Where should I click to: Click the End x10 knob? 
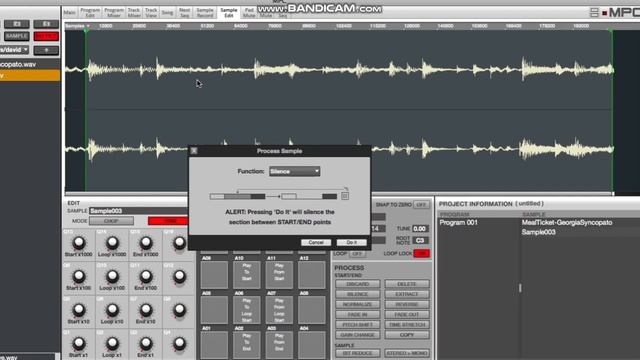click(x=146, y=310)
